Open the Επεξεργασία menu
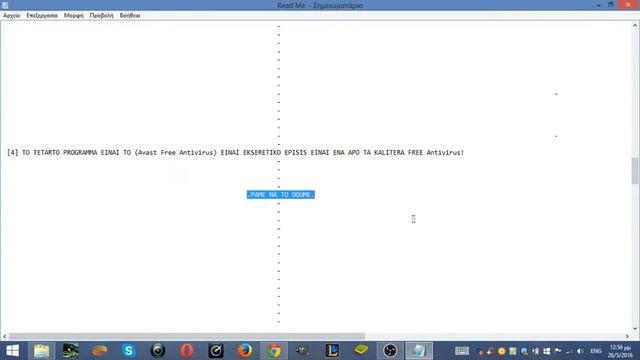640x360 pixels. 42,16
